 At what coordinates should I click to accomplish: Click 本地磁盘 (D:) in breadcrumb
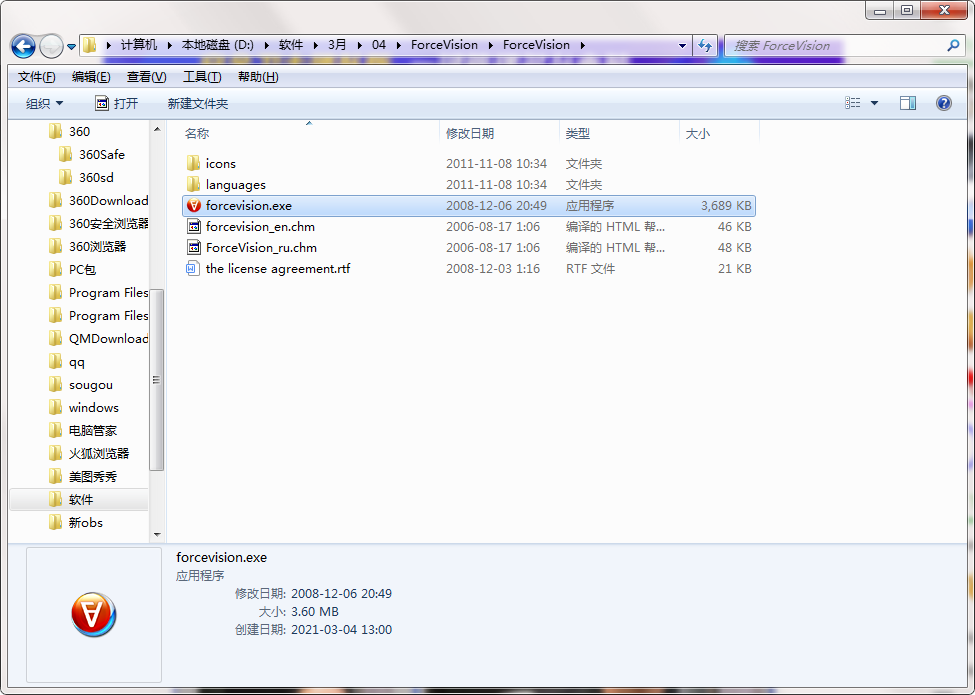(x=217, y=45)
